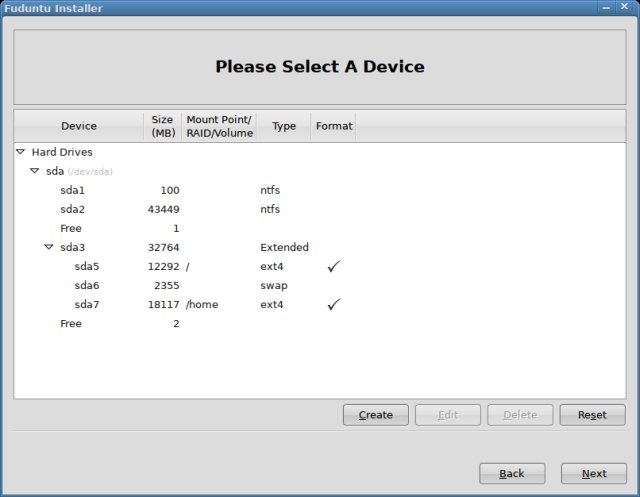Viewport: 640px width, 497px height.
Task: Collapse the sda3 extended partition
Action: pos(49,247)
